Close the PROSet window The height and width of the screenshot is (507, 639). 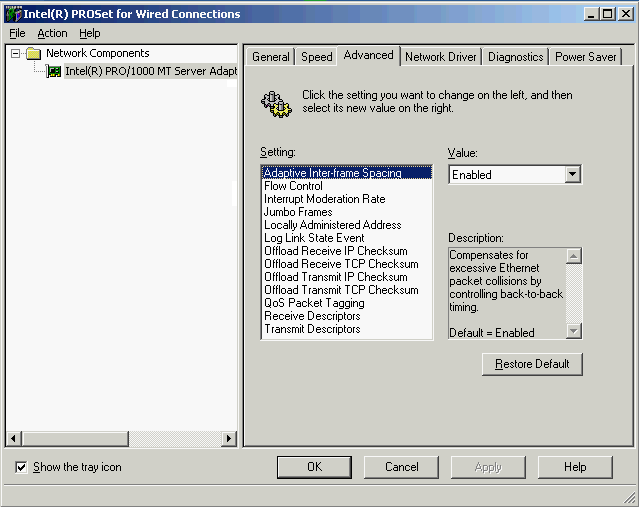[x=626, y=14]
